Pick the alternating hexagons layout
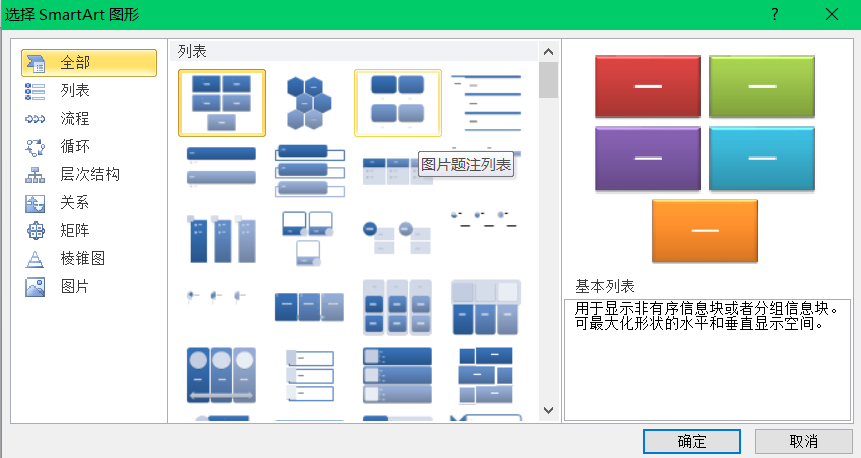 310,103
